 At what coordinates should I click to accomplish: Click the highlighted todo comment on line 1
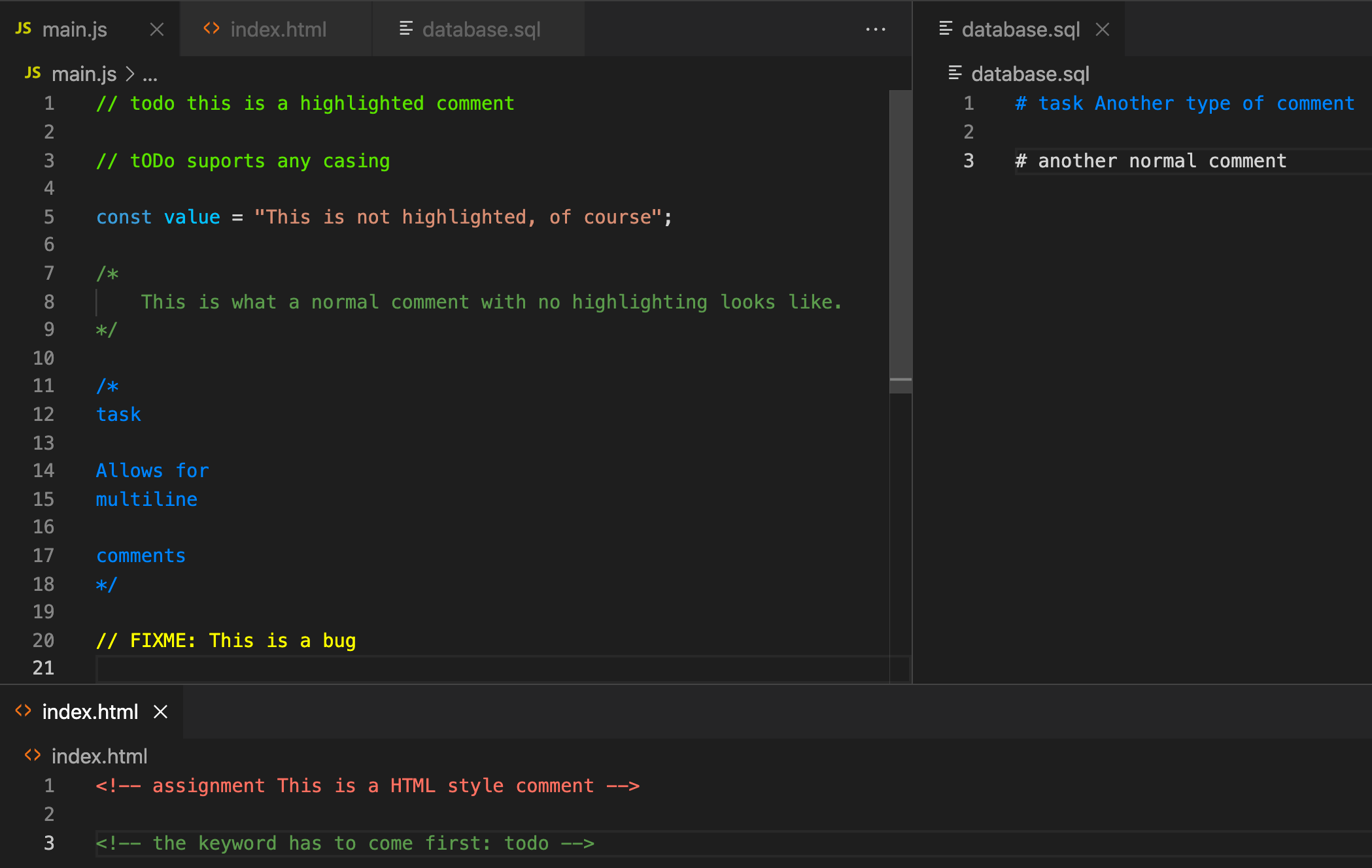(305, 103)
